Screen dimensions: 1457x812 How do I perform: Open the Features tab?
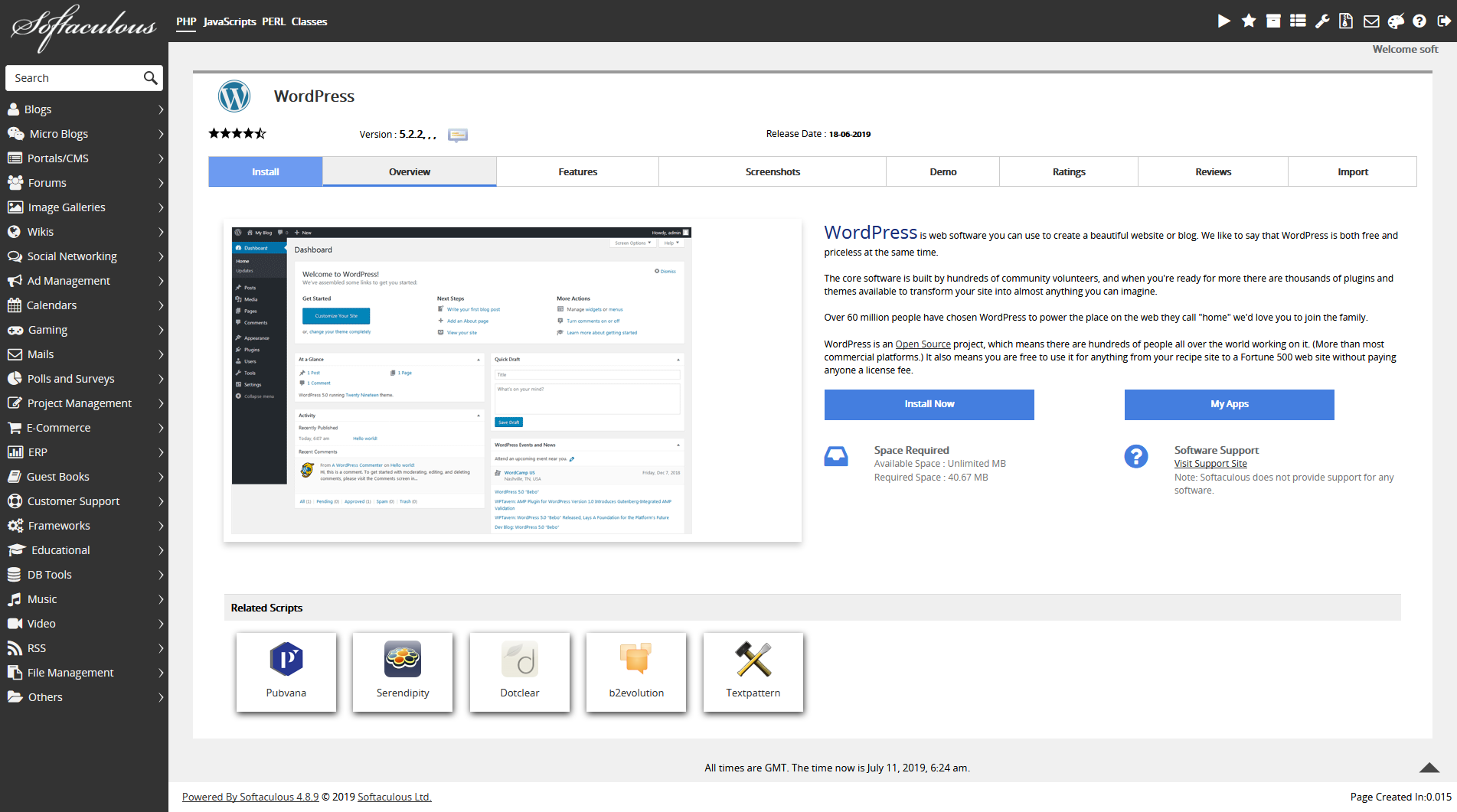coord(577,171)
